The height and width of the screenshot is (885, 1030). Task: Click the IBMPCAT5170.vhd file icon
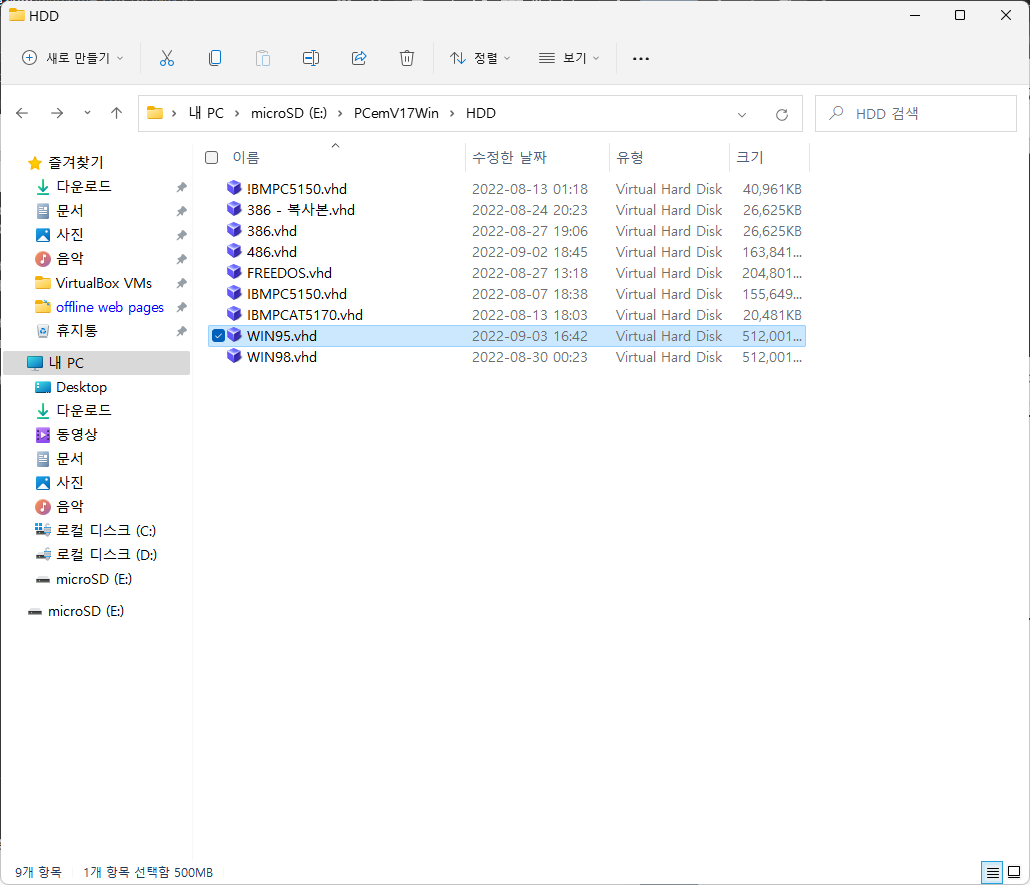234,315
